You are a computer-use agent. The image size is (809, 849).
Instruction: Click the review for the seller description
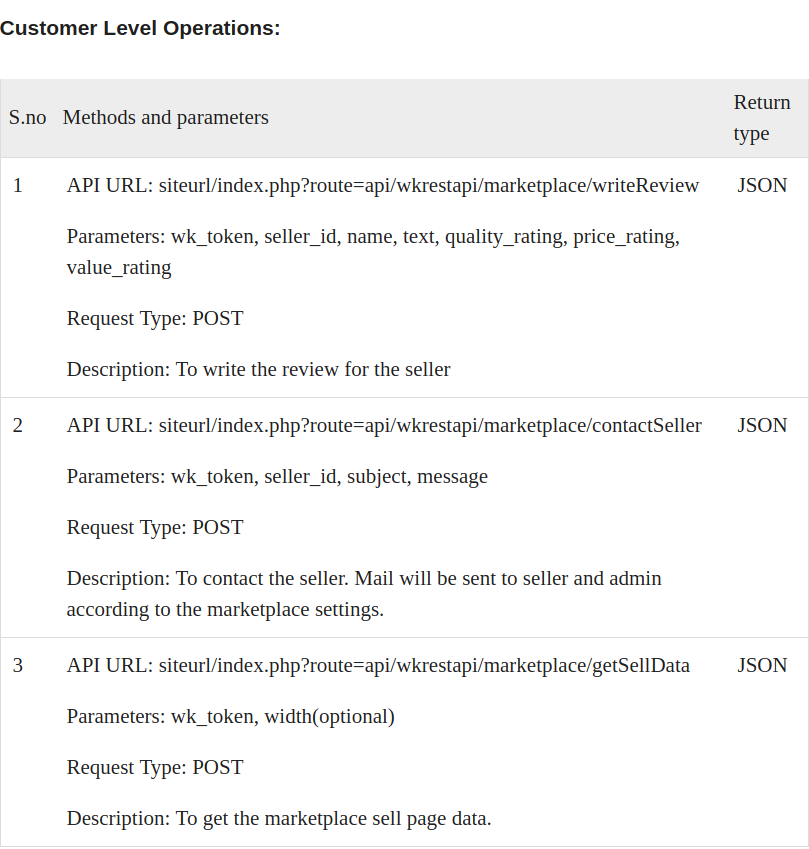258,369
